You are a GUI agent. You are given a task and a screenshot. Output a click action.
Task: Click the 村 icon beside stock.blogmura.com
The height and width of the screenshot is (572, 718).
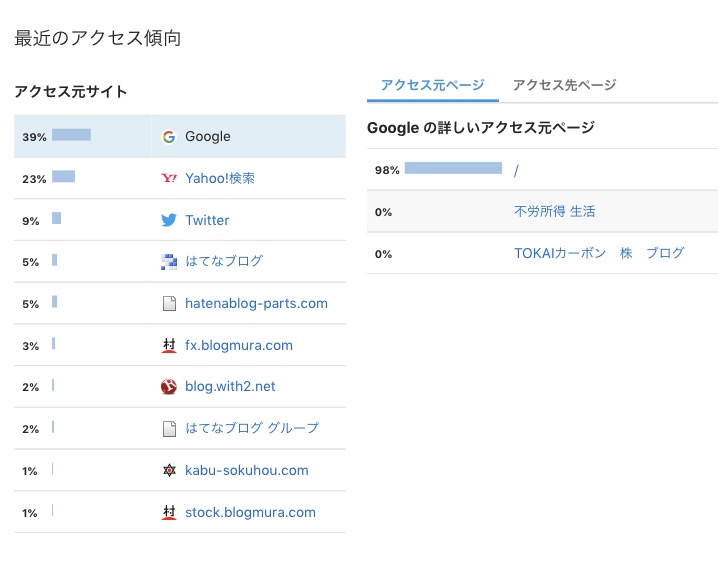169,512
